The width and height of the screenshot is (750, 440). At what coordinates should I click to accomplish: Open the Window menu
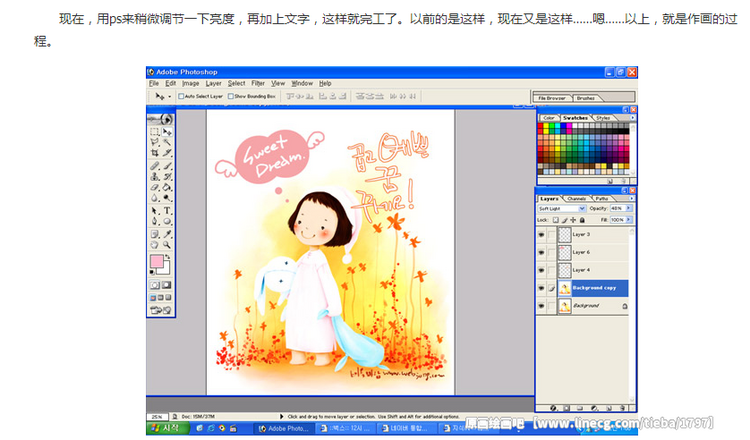[x=302, y=83]
